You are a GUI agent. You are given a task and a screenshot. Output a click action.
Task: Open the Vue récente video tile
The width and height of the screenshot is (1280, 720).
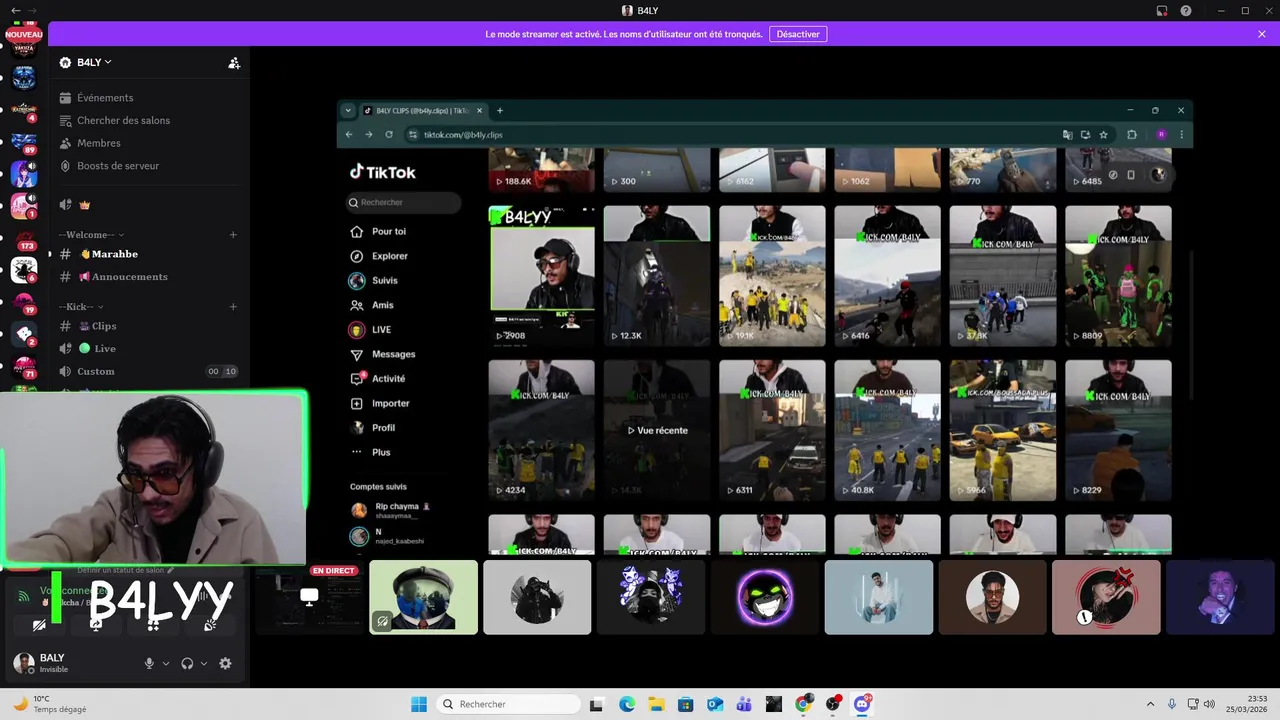pyautogui.click(x=657, y=430)
